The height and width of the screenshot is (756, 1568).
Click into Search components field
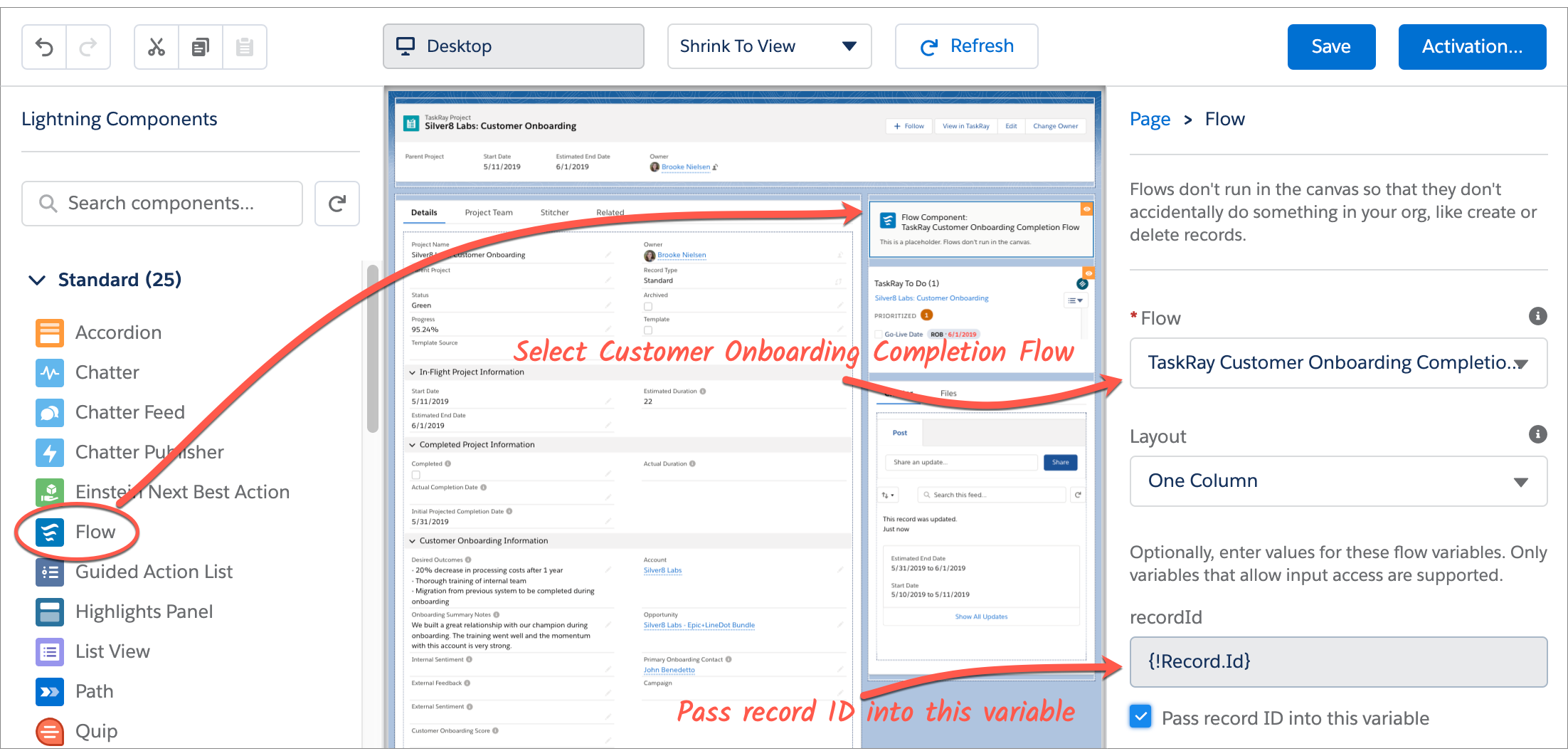162,204
